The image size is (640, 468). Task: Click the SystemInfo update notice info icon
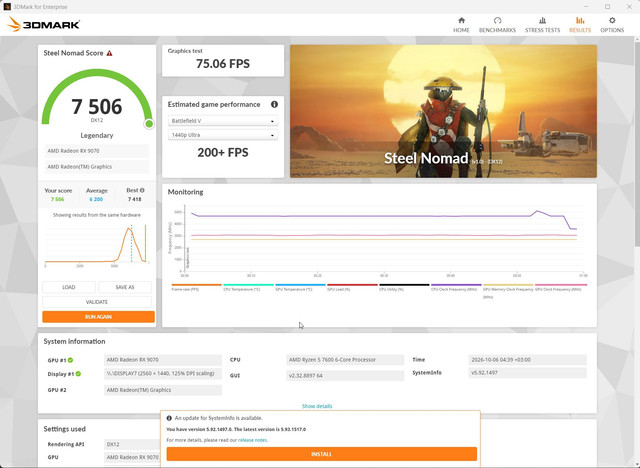click(x=169, y=418)
